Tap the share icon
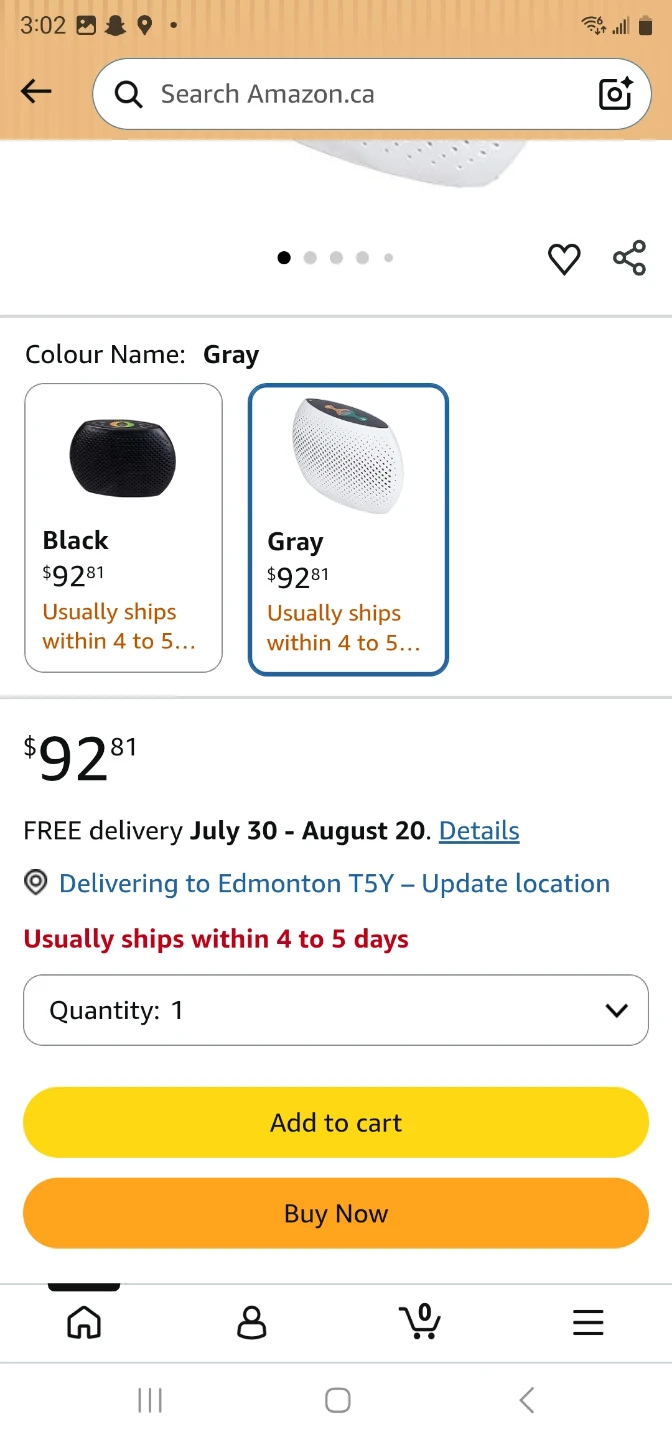The image size is (672, 1440). point(629,258)
